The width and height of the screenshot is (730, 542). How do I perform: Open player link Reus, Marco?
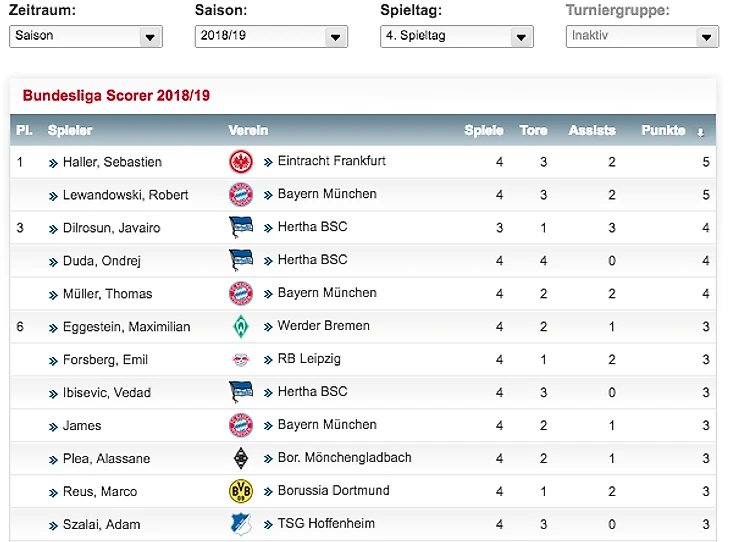[97, 492]
